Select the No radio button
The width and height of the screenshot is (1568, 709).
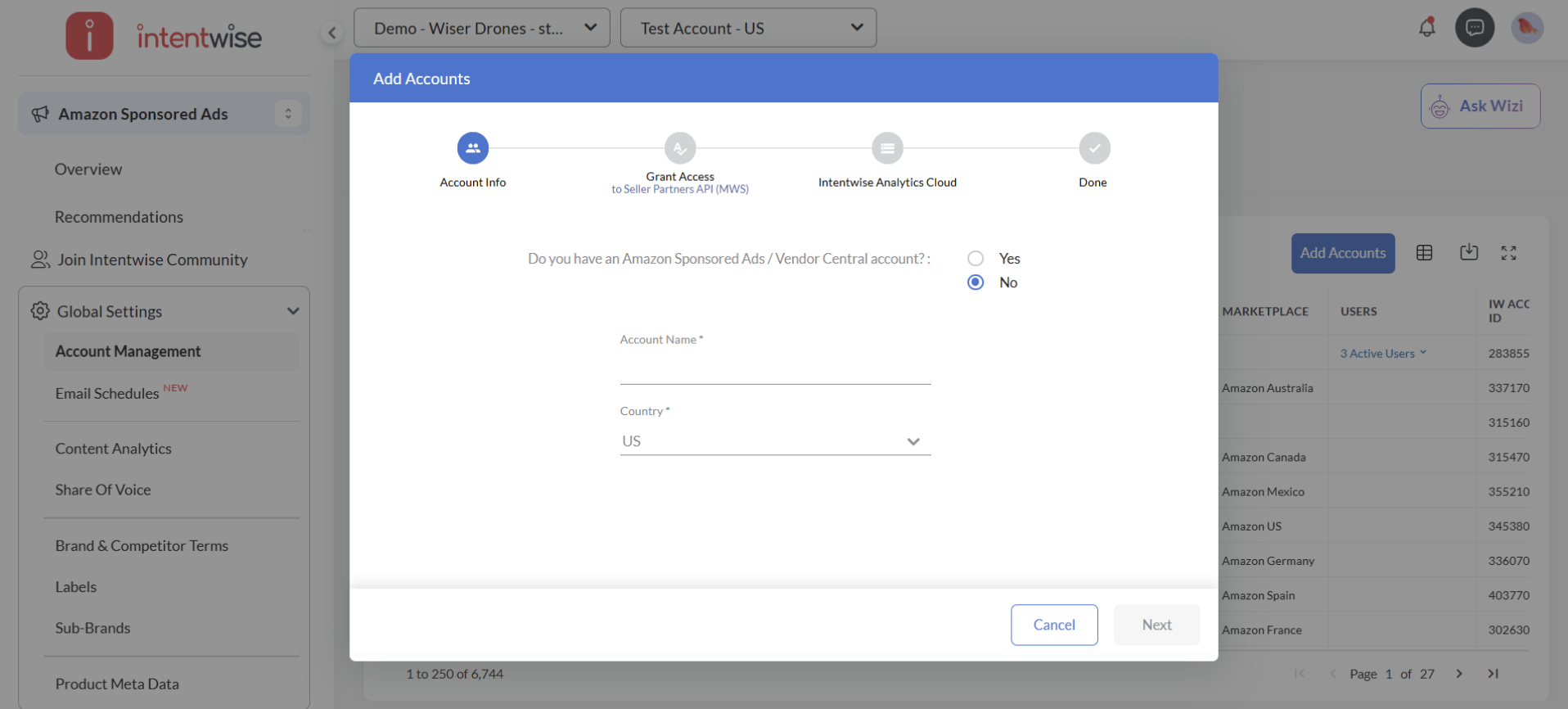tap(975, 282)
